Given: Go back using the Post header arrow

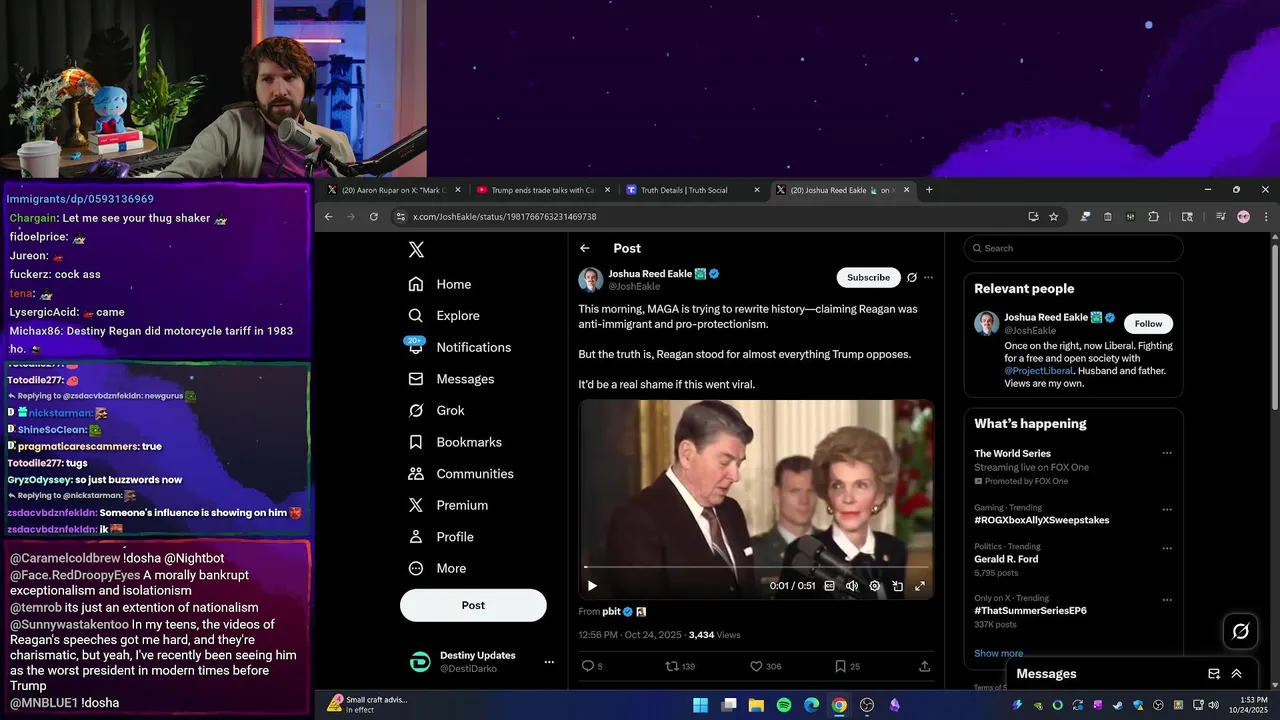Looking at the screenshot, I should (585, 248).
